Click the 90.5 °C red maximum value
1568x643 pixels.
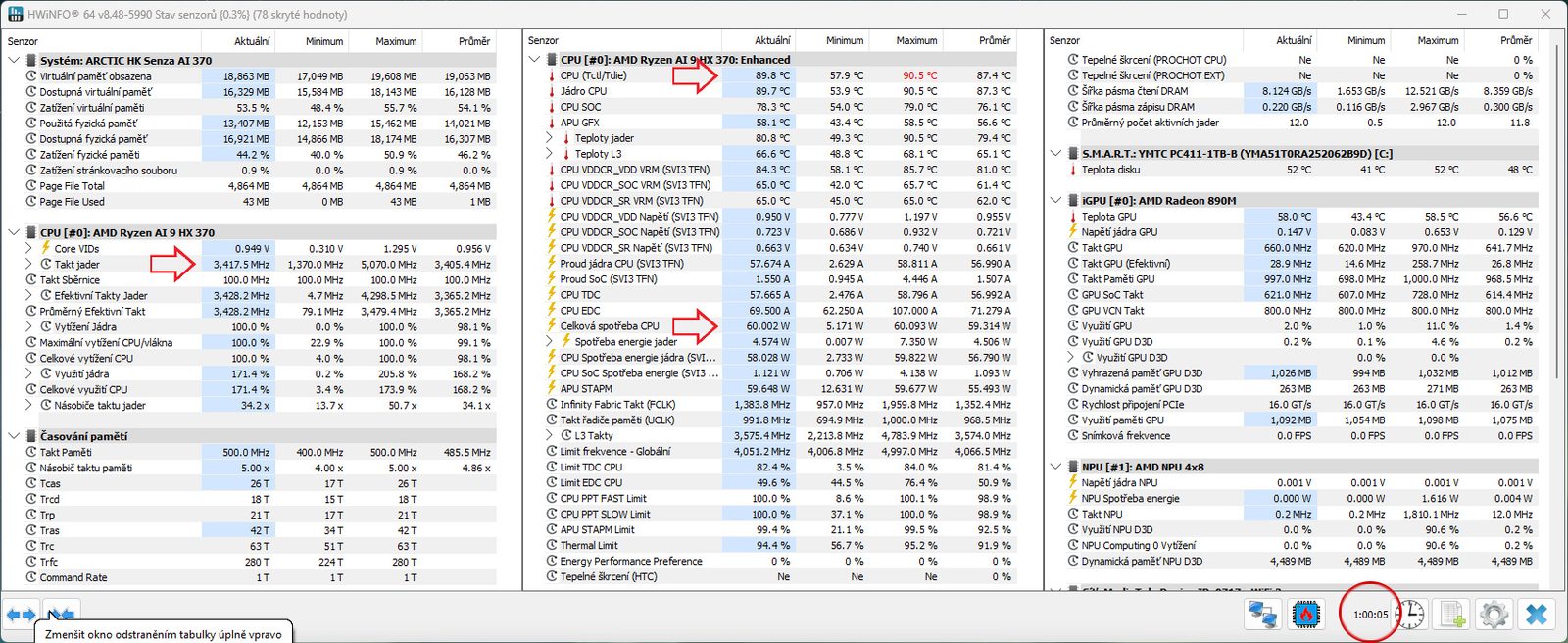click(x=919, y=75)
